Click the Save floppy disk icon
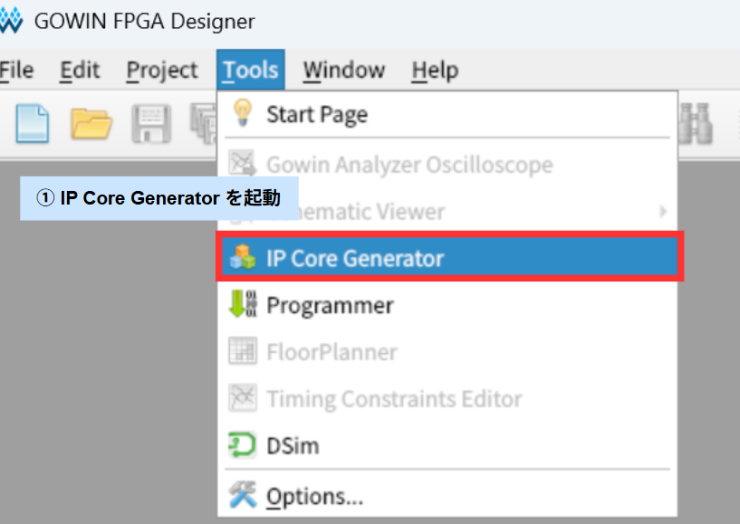This screenshot has width=740, height=524. pyautogui.click(x=151, y=123)
